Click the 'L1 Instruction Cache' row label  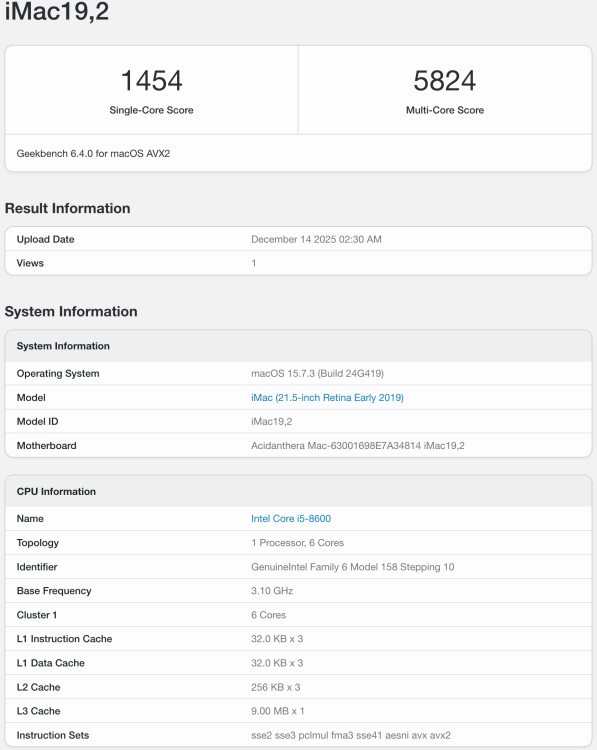point(65,639)
